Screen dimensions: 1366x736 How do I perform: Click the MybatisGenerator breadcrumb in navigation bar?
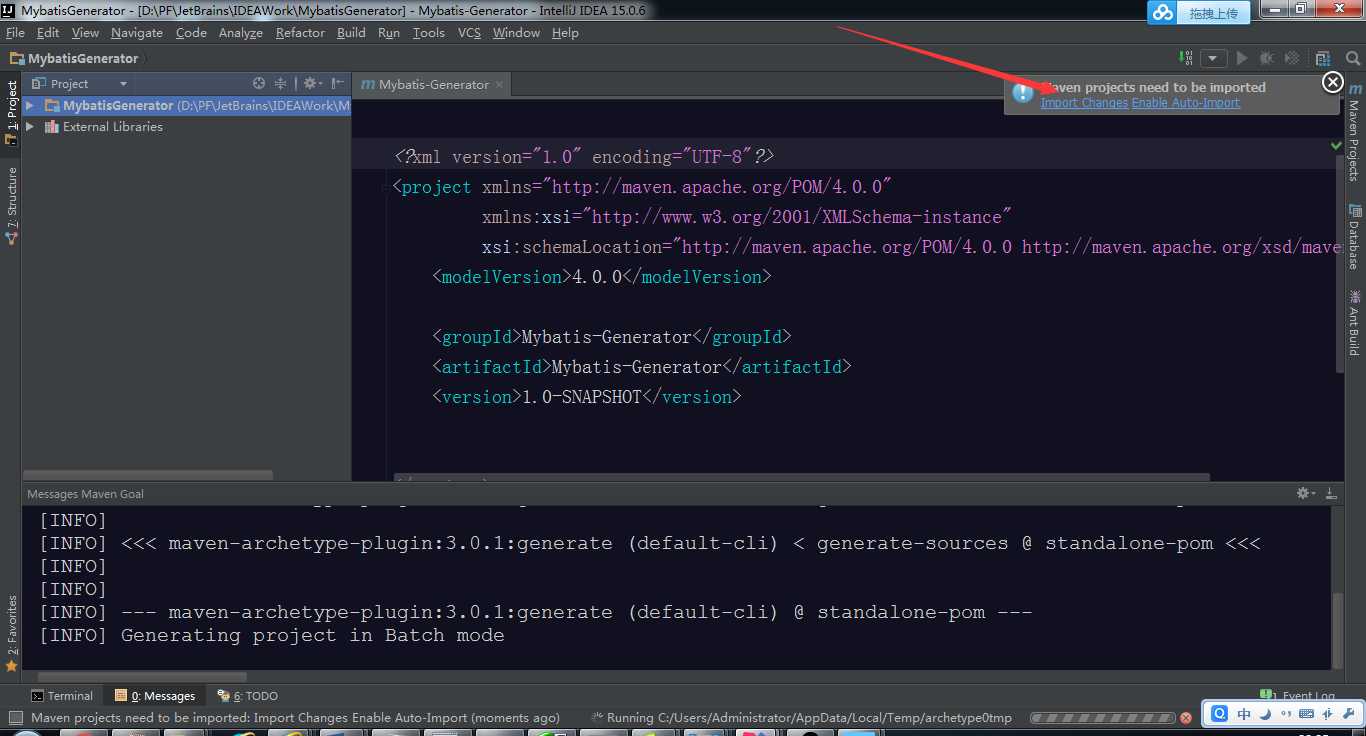(74, 59)
